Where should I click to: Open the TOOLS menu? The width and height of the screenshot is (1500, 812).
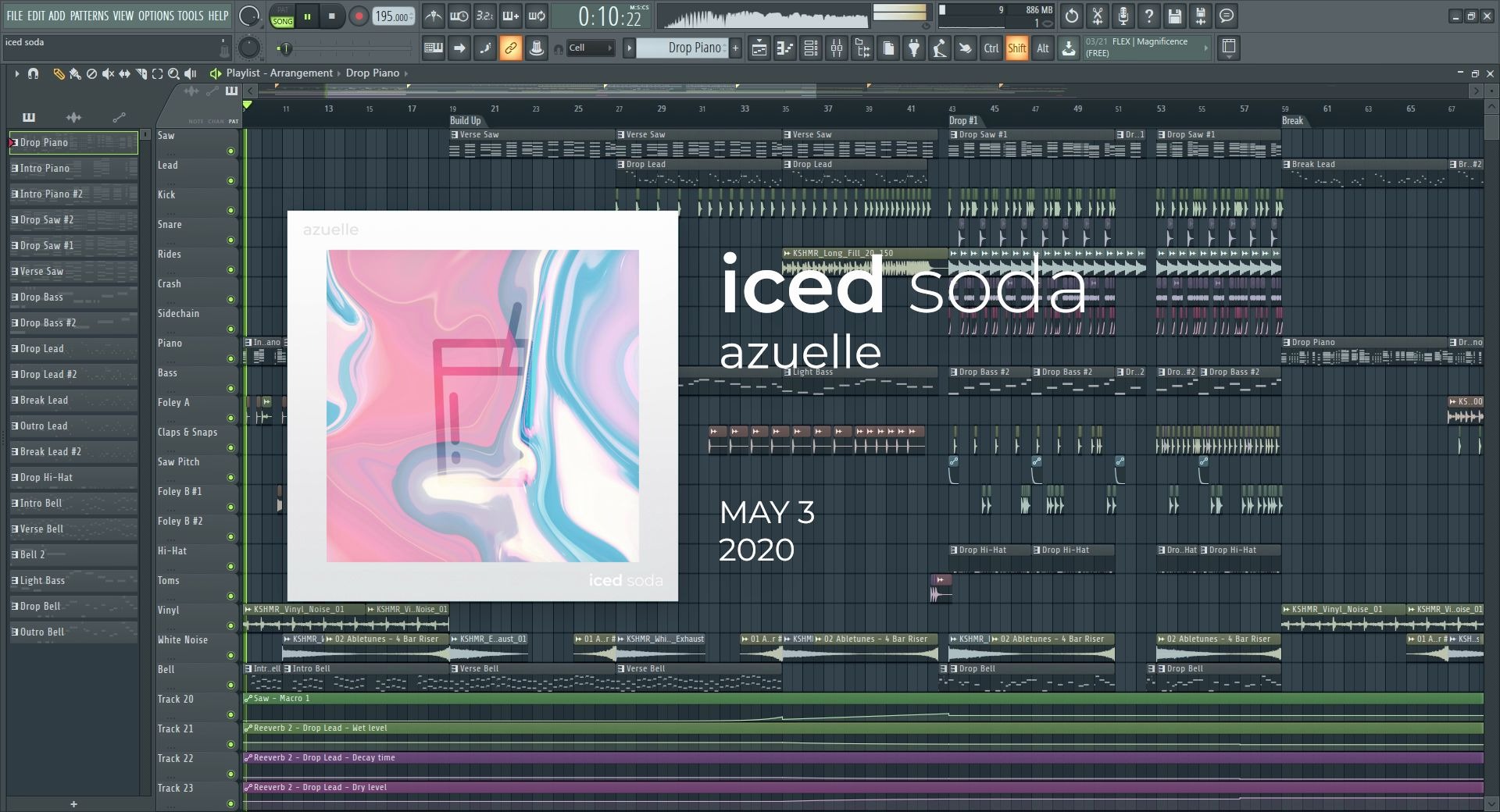191,16
